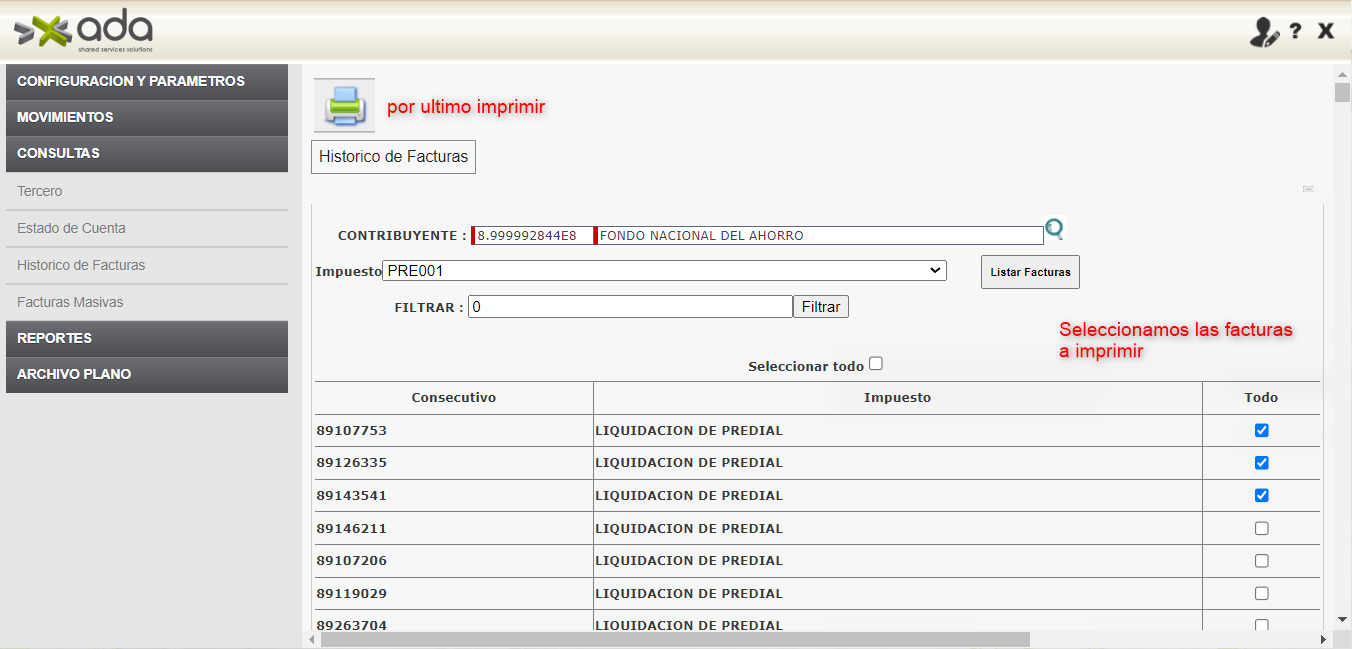Open the Impuesto PRE001 dropdown
Image resolution: width=1352 pixels, height=649 pixels.
tap(664, 270)
